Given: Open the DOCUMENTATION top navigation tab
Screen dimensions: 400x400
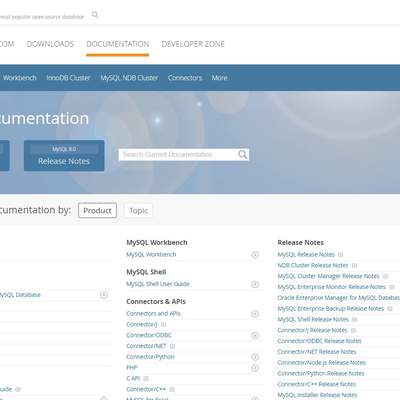Looking at the screenshot, I should (x=118, y=44).
